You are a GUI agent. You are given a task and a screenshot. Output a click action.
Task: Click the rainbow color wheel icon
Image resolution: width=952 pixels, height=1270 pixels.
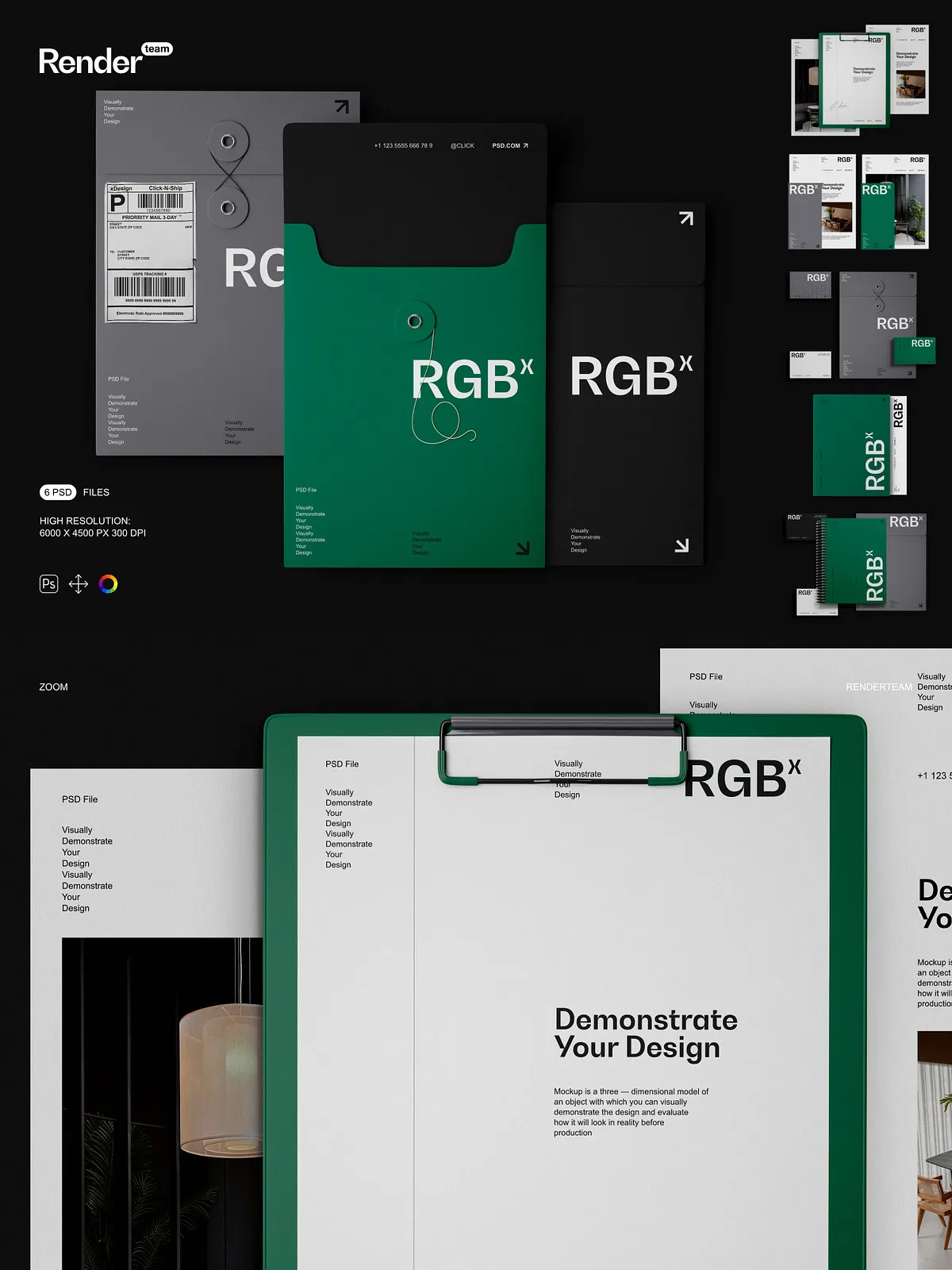[x=109, y=584]
